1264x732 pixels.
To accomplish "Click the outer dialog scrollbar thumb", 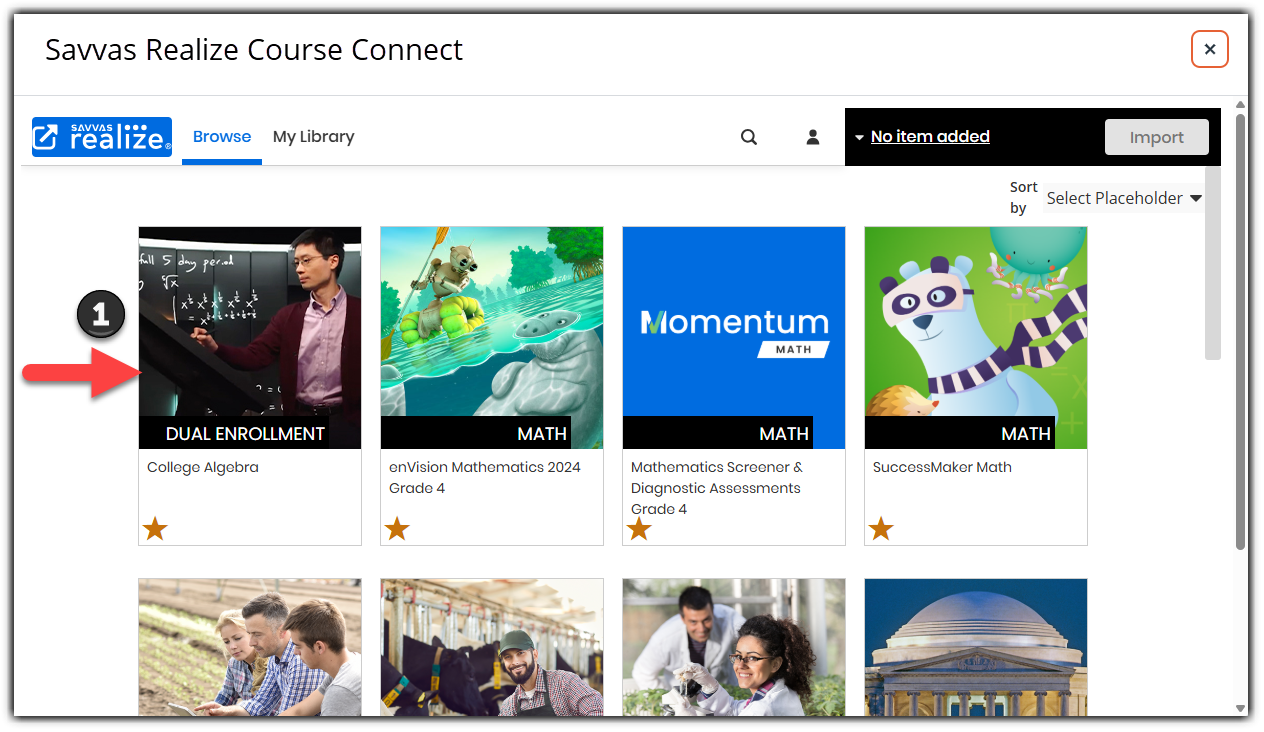I will [1241, 331].
